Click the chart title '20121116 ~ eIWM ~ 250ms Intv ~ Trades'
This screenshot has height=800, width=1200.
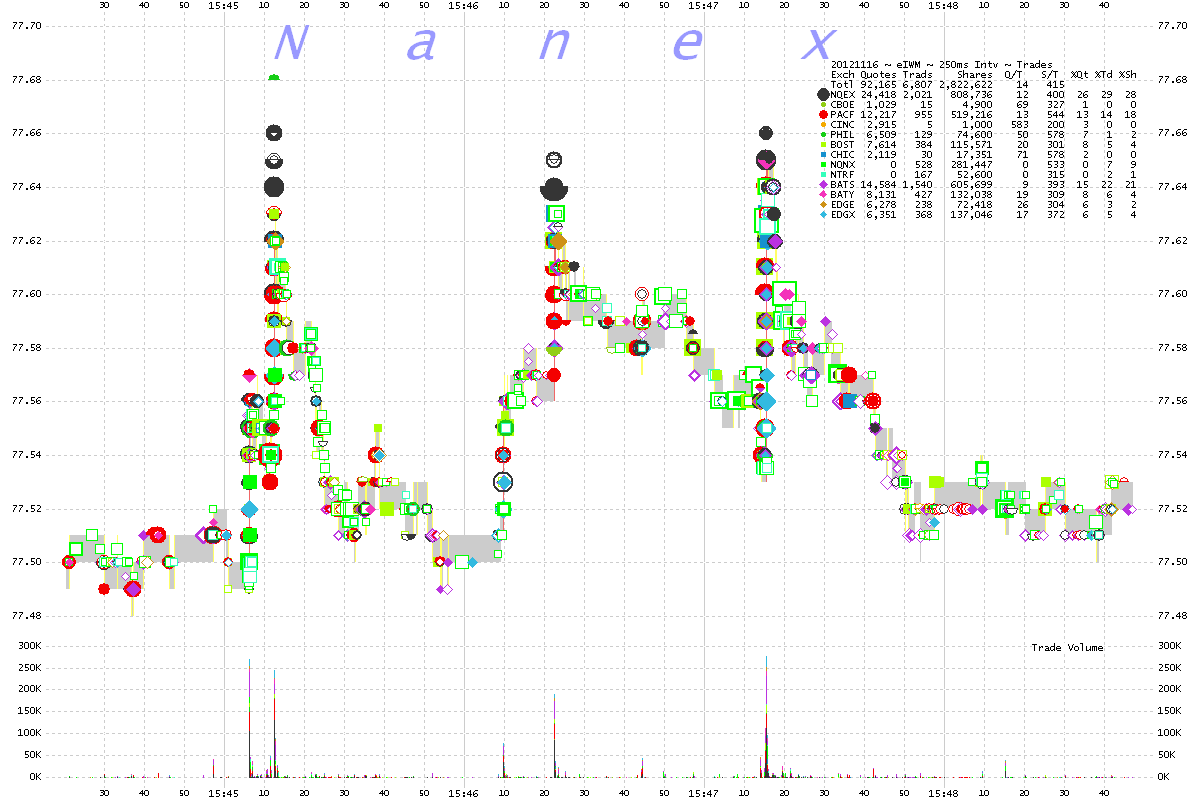[941, 65]
